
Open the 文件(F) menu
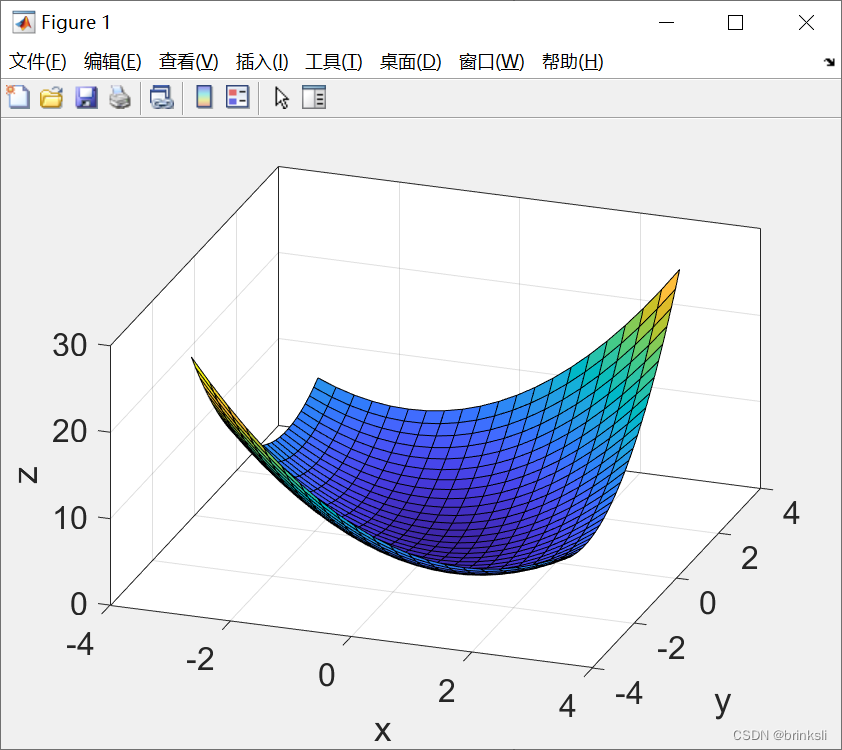coord(38,62)
